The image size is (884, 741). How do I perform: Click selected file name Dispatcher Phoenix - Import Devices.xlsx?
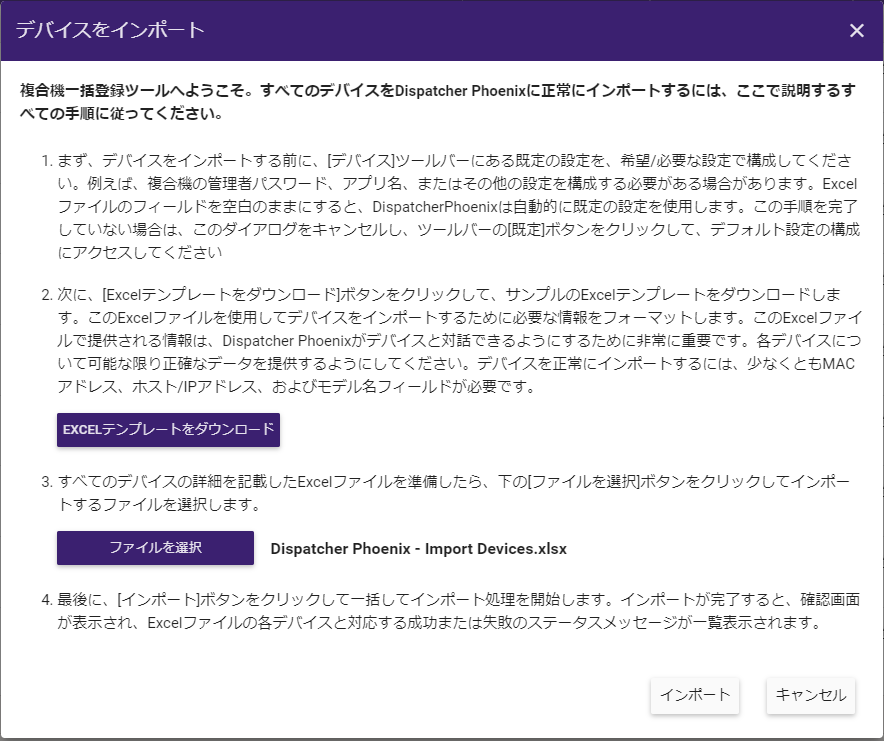click(418, 549)
